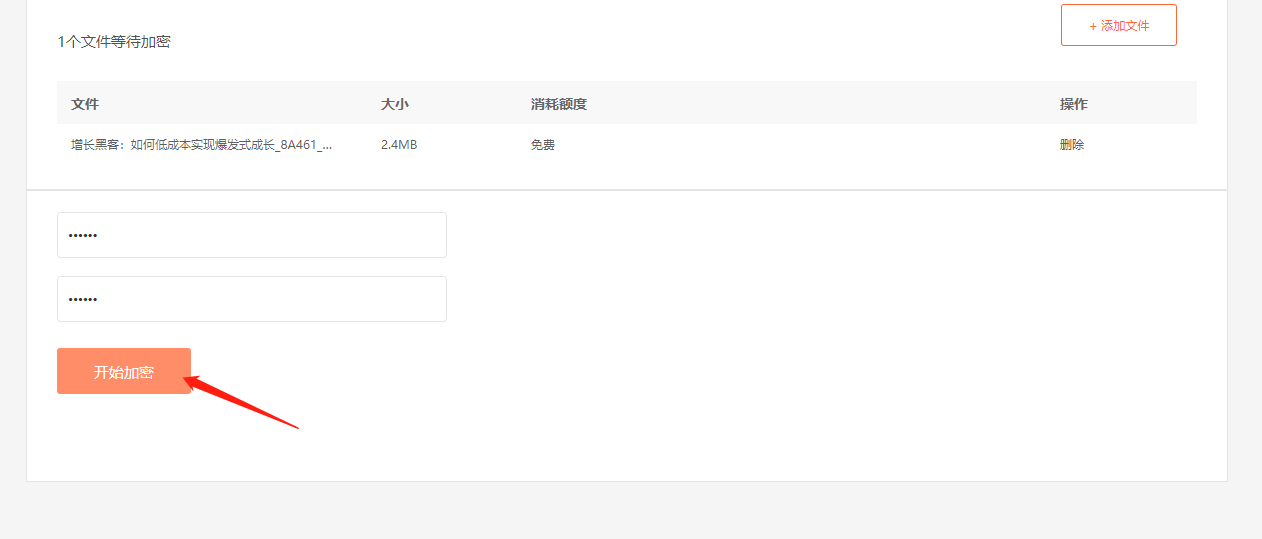Image resolution: width=1262 pixels, height=539 pixels.
Task: Click the 操作 column header
Action: [x=1073, y=104]
